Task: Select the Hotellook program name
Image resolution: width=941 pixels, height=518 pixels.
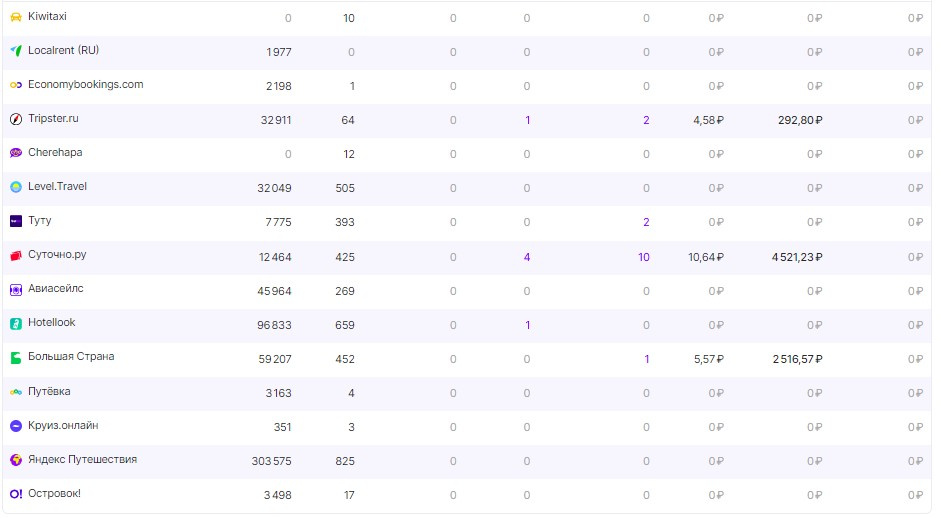Action: click(x=52, y=322)
